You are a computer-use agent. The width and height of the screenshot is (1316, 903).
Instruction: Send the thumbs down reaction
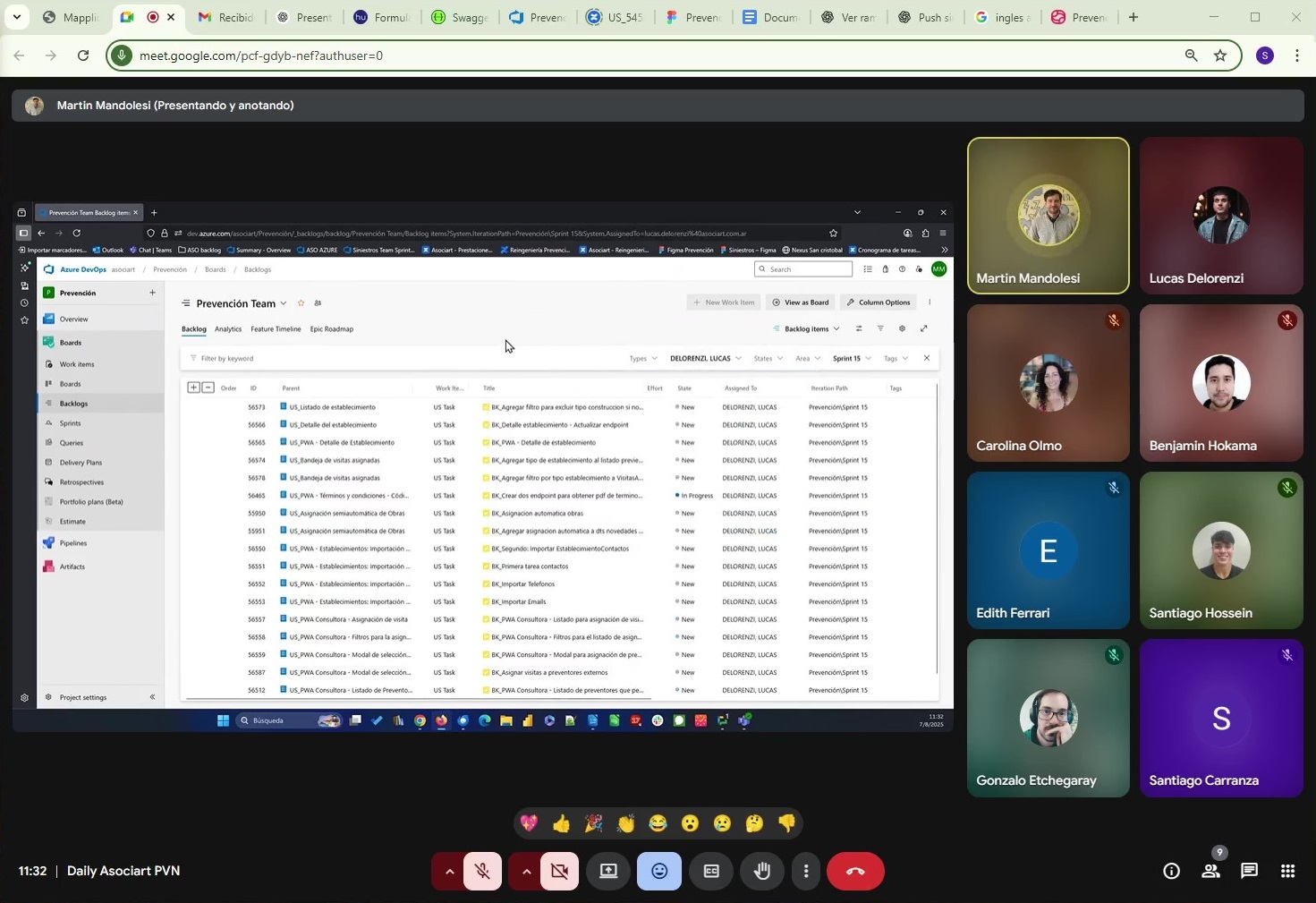click(786, 823)
